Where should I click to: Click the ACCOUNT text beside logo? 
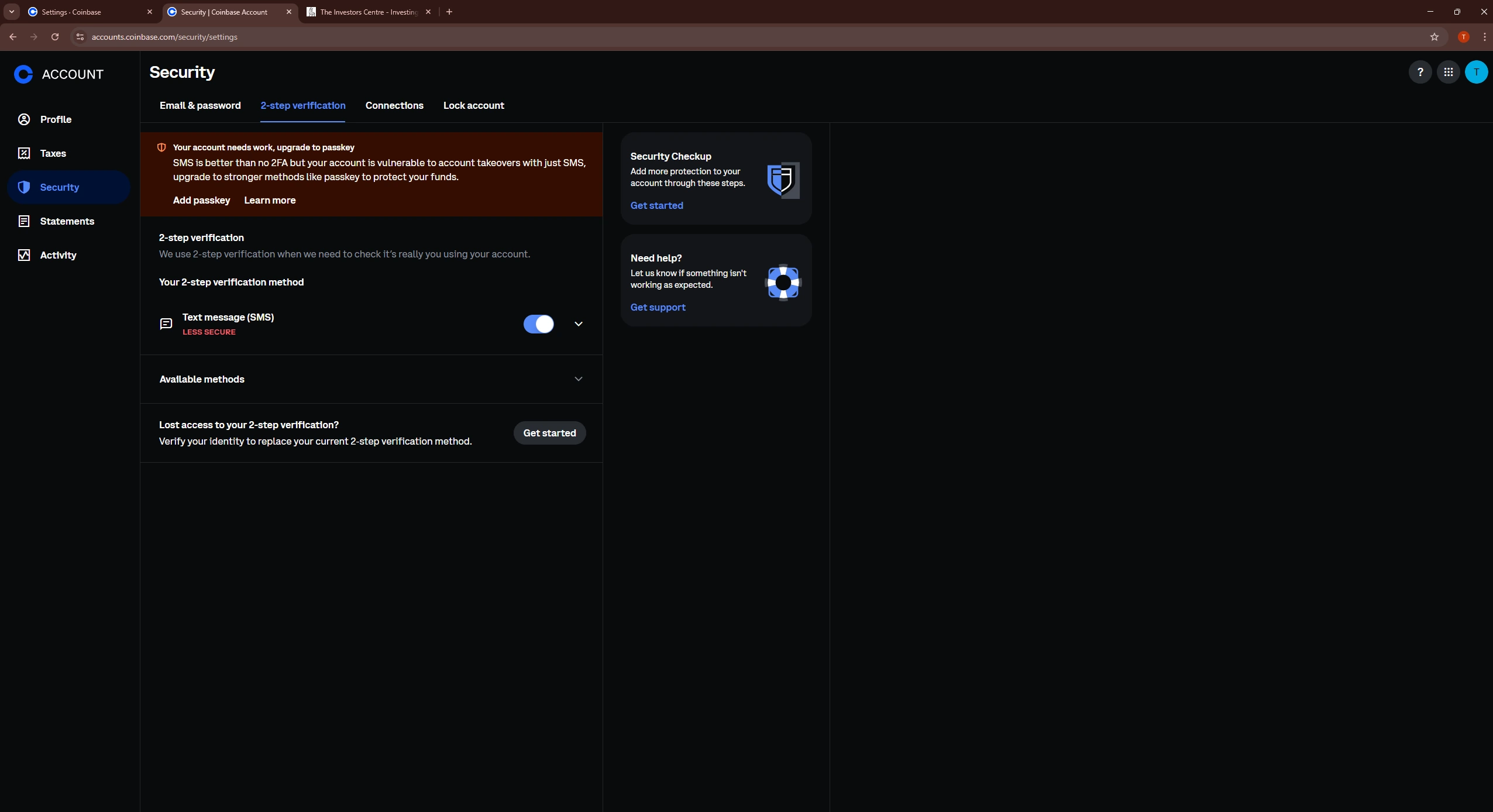(73, 74)
